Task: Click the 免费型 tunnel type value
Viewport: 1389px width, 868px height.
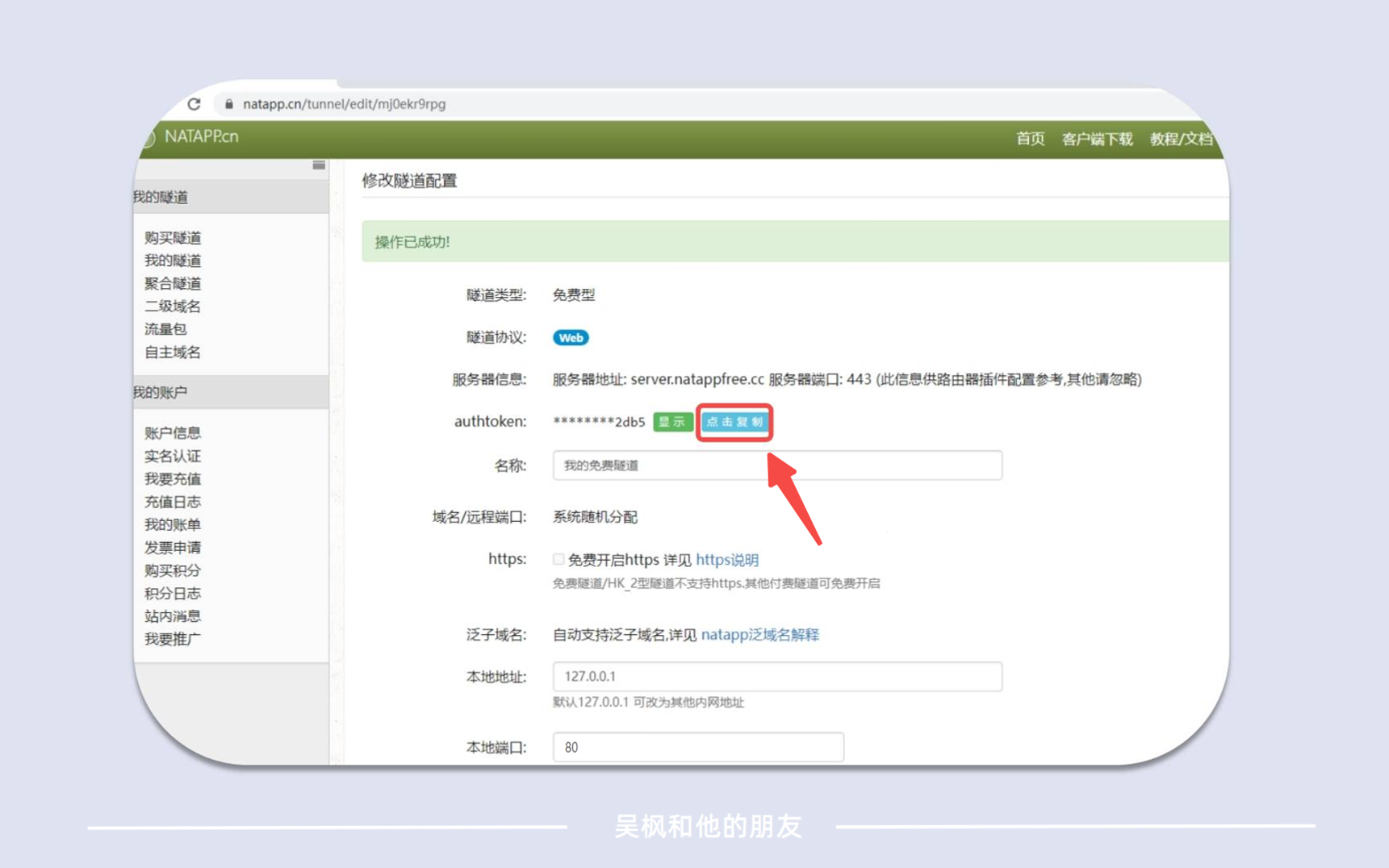Action: click(x=574, y=295)
